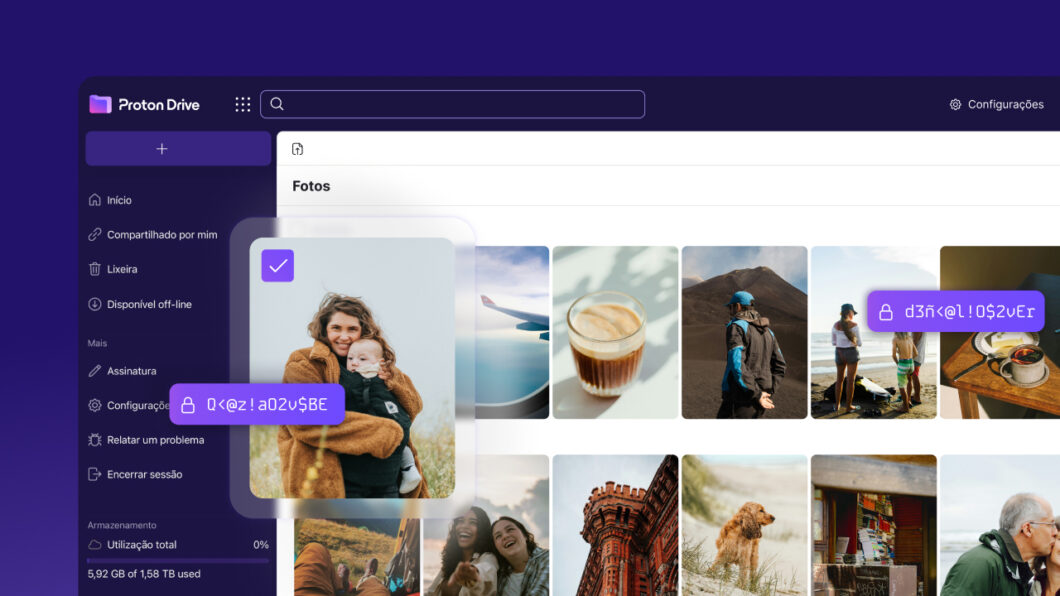Viewport: 1060px width, 596px height.
Task: Click the storage usage progress bar
Action: [x=178, y=561]
